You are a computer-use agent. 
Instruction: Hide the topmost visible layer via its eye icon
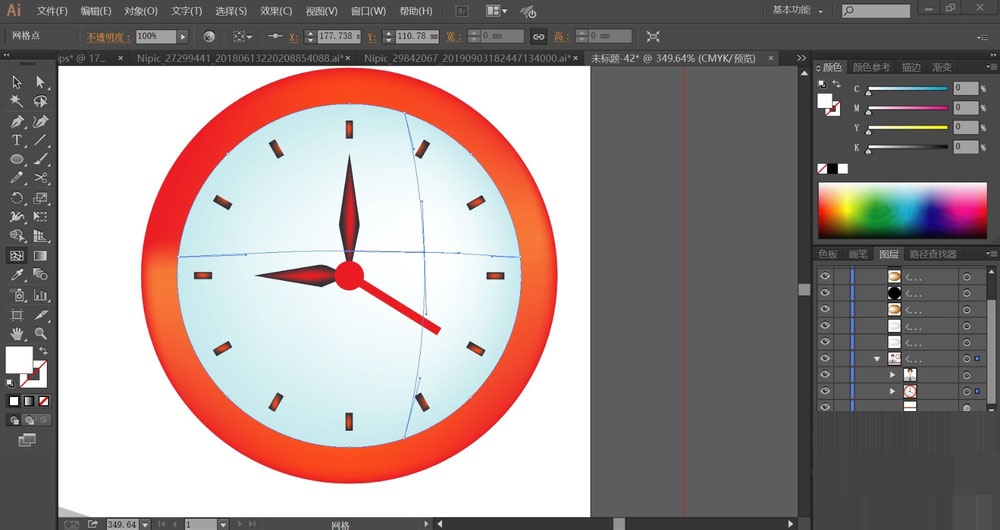(825, 276)
